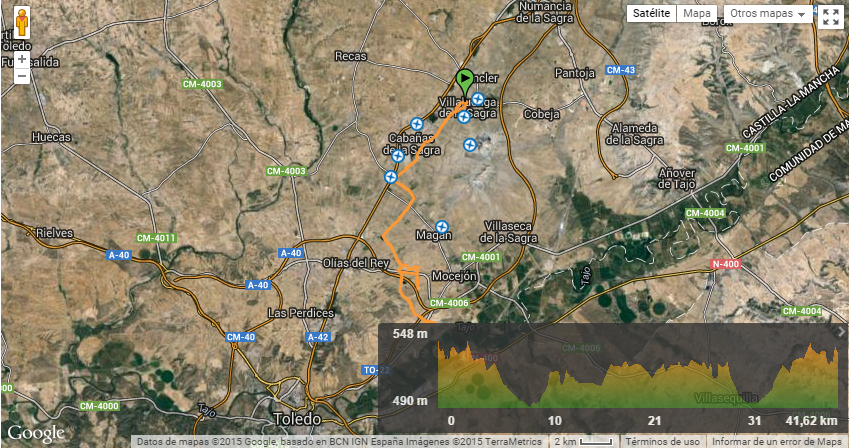
Task: Click the Pantoja town label
Action: [575, 73]
